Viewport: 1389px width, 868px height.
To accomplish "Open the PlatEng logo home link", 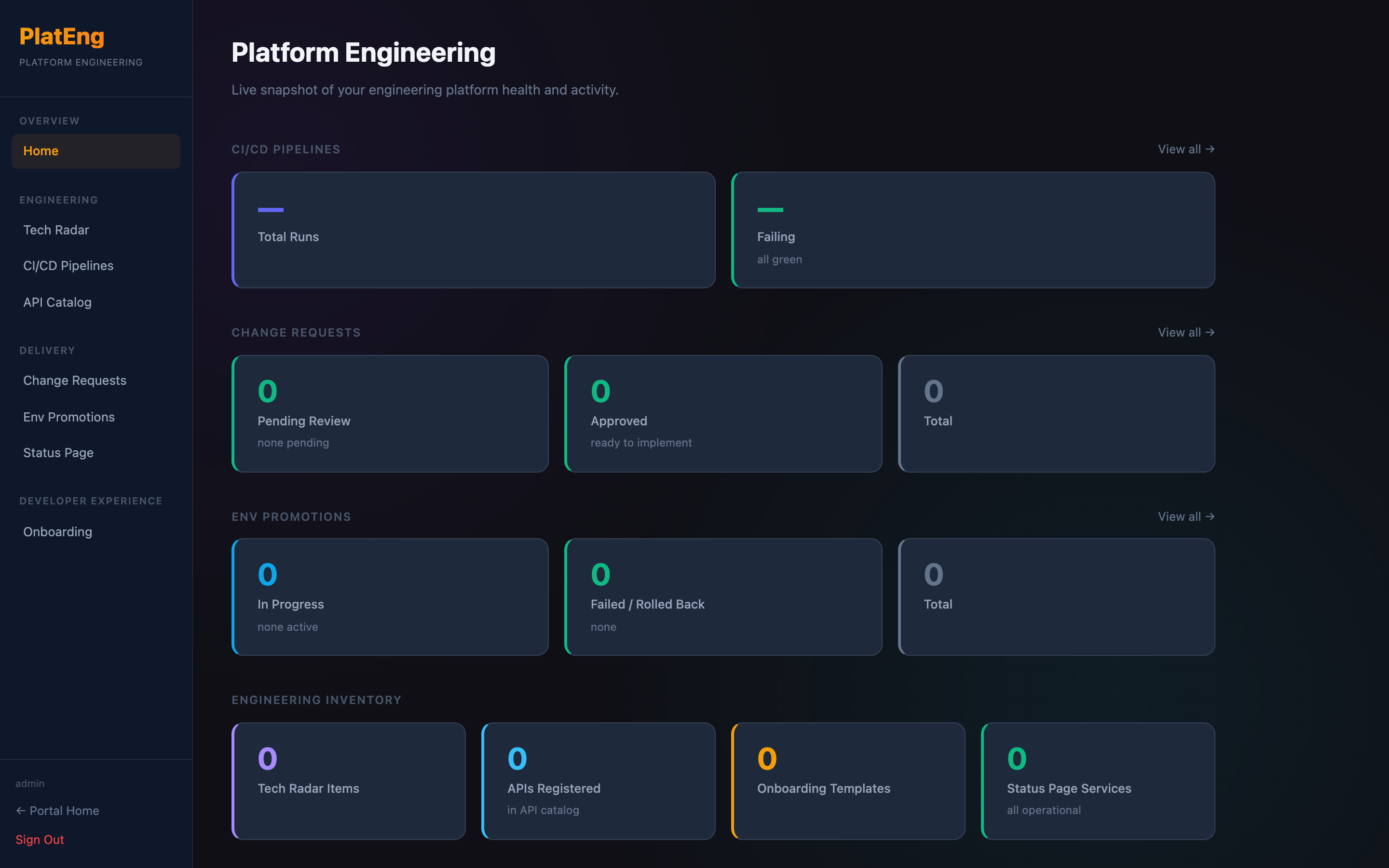I will 62,36.
